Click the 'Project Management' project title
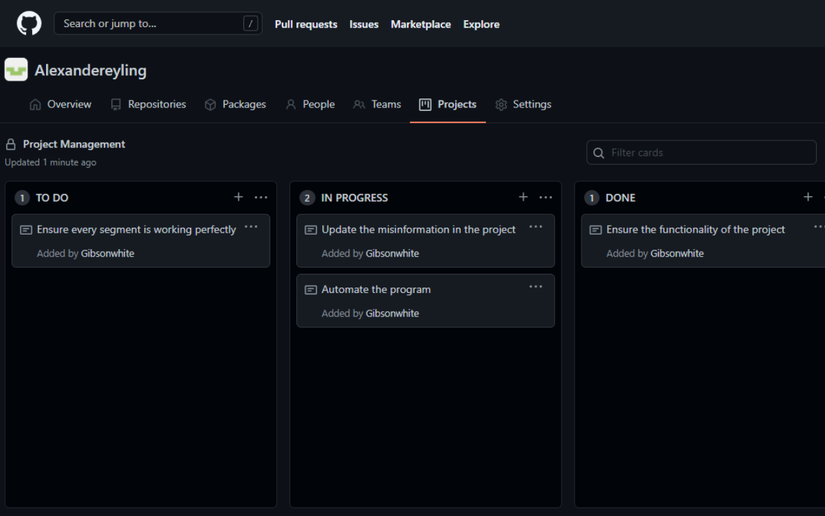This screenshot has width=825, height=516. pyautogui.click(x=74, y=144)
